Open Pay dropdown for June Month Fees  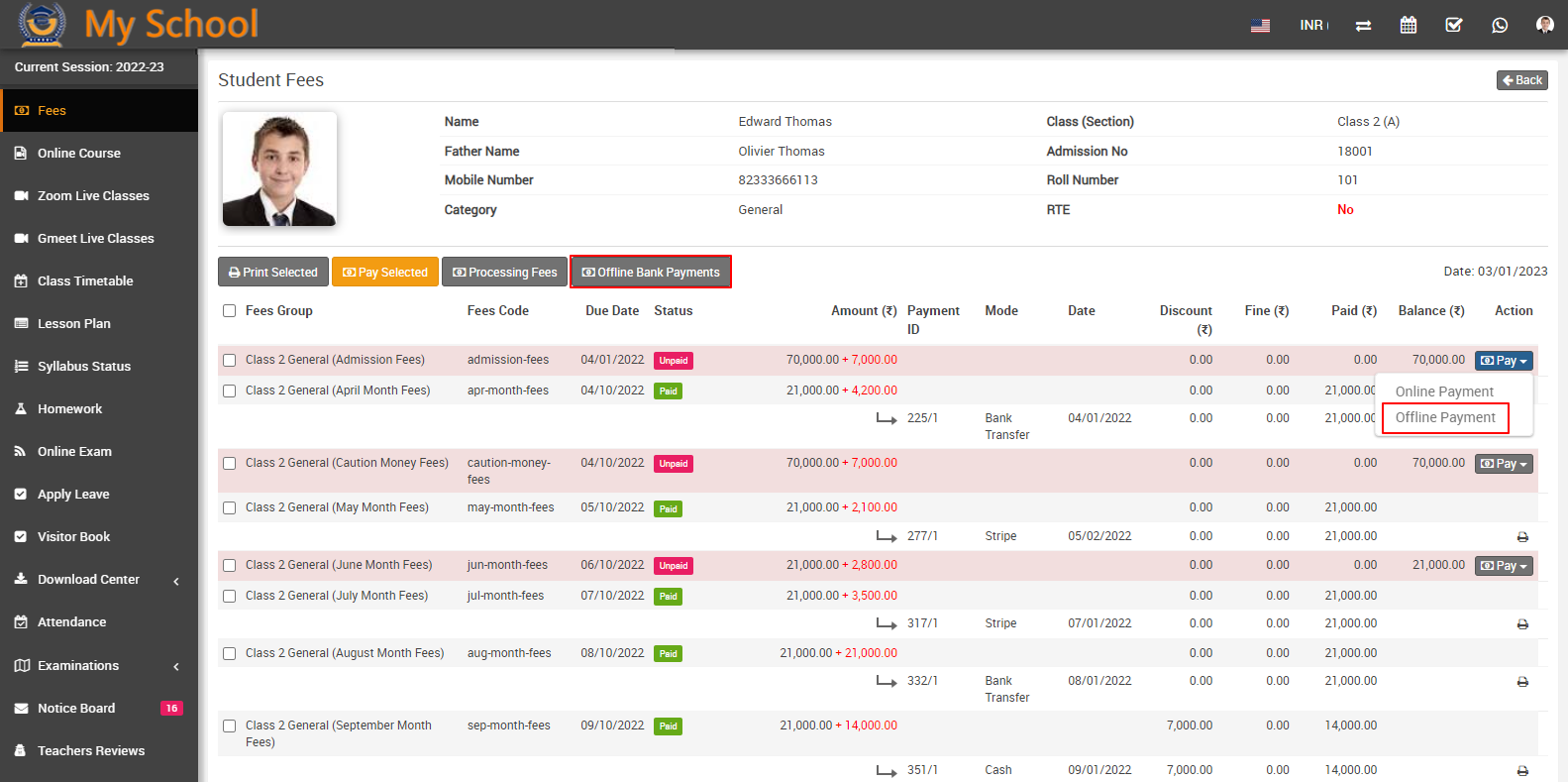1503,566
